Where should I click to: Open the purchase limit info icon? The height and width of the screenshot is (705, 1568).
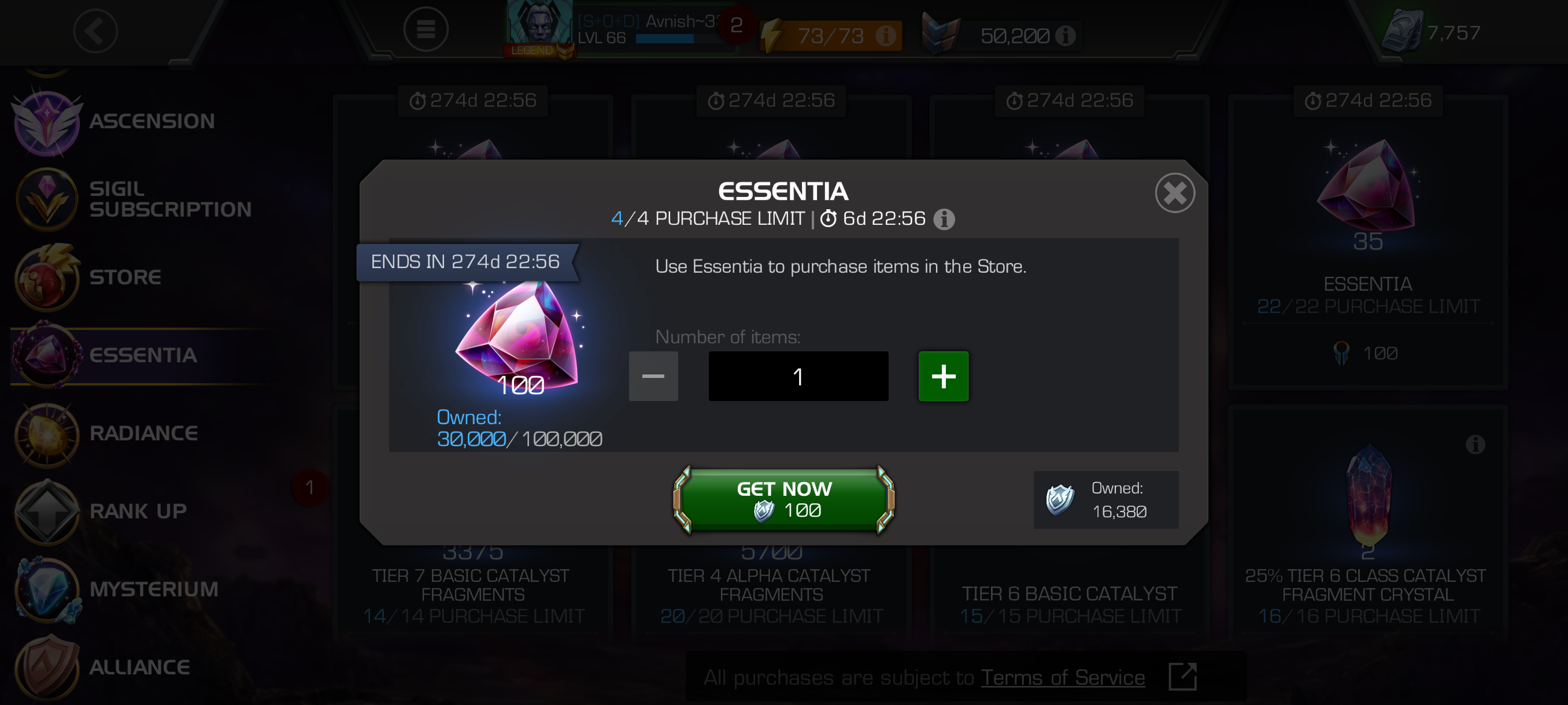[x=944, y=219]
